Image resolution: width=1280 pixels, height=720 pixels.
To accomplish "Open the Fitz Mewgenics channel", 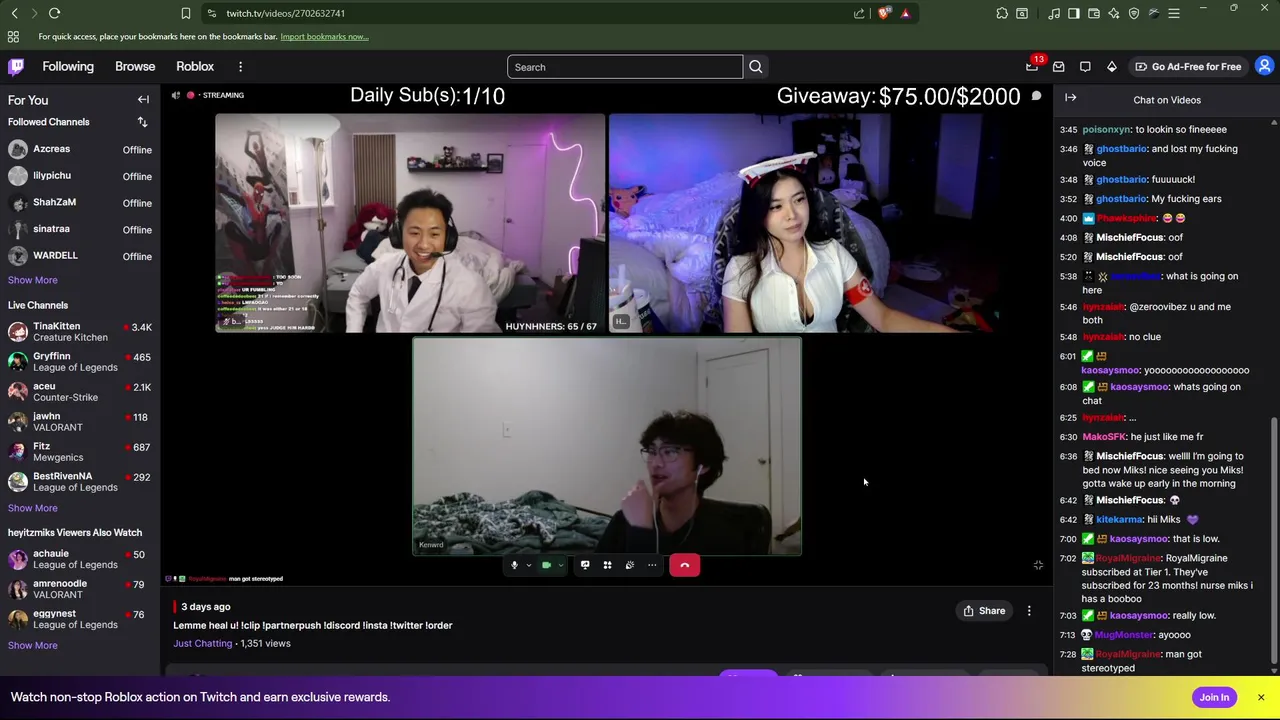I will (x=80, y=451).
